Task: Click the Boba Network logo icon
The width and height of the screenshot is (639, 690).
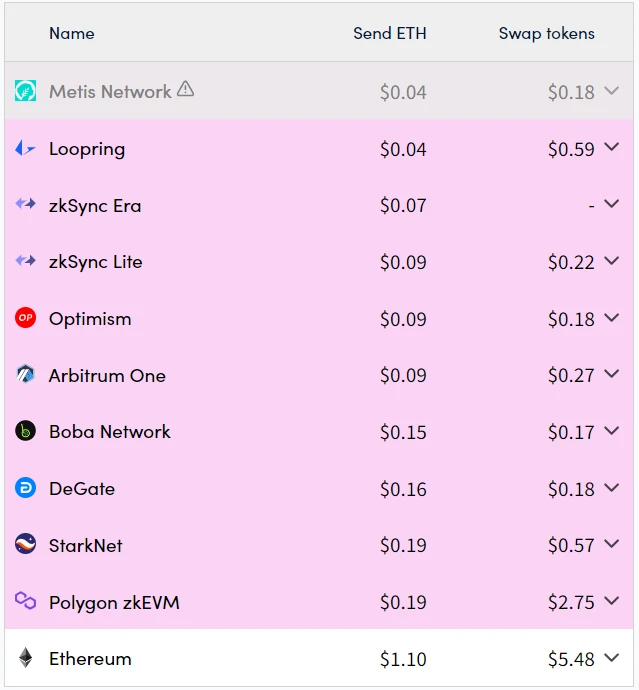Action: tap(25, 431)
